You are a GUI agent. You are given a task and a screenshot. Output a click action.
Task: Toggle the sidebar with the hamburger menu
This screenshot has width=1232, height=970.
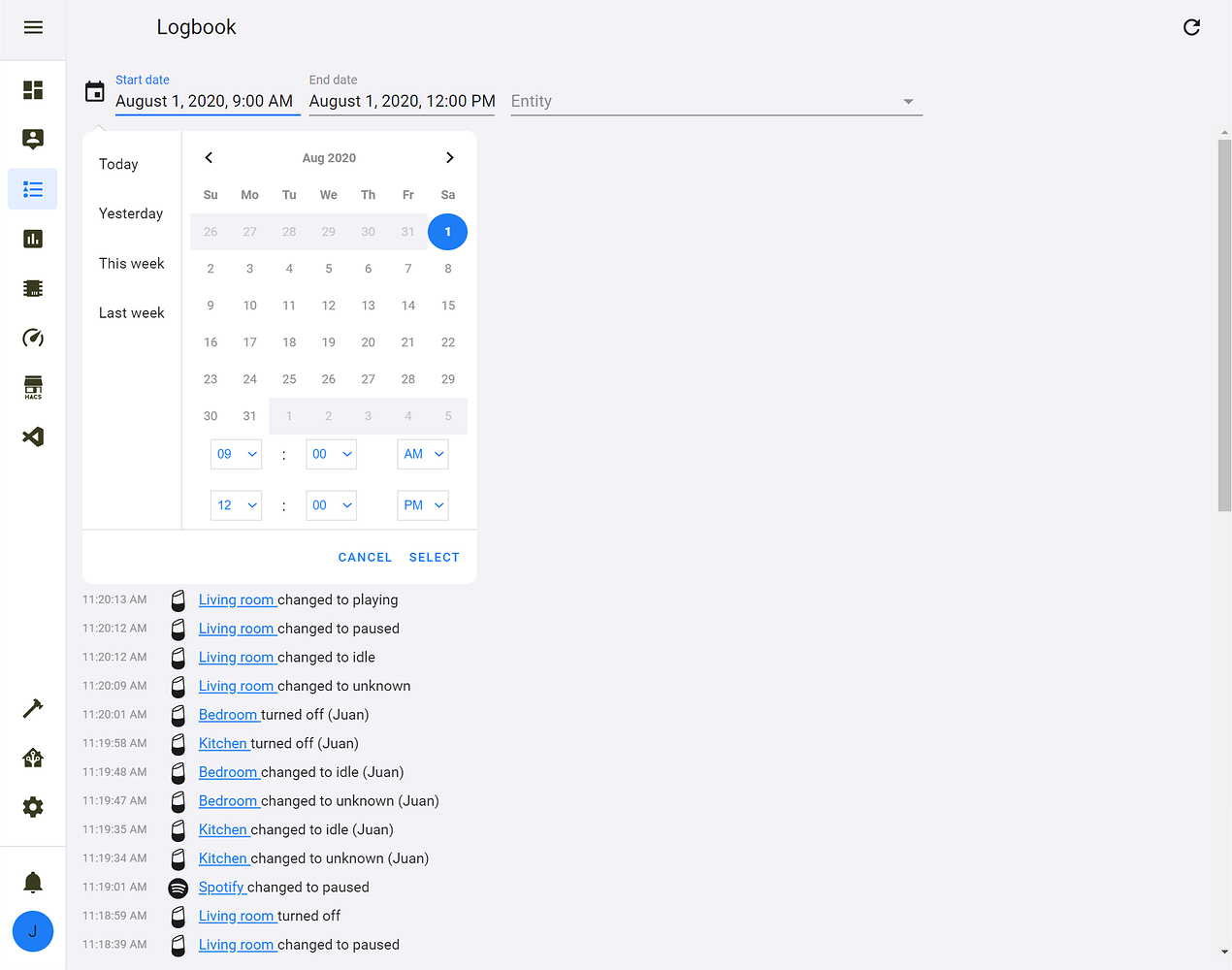tap(32, 27)
